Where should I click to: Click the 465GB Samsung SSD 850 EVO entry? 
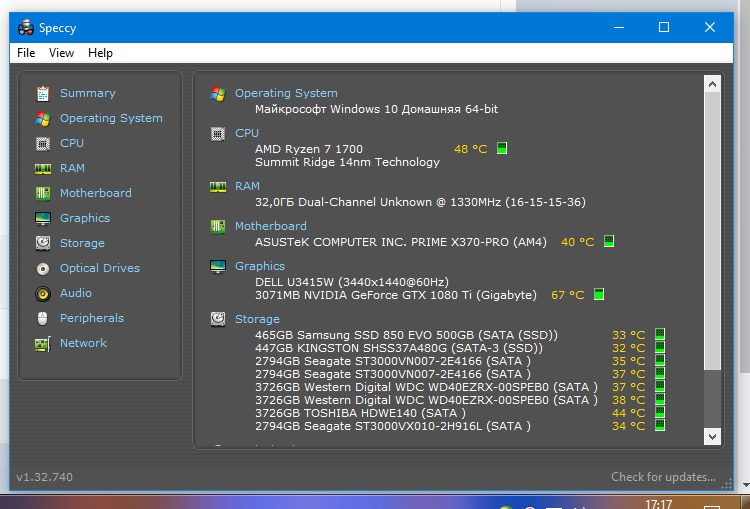tap(407, 335)
